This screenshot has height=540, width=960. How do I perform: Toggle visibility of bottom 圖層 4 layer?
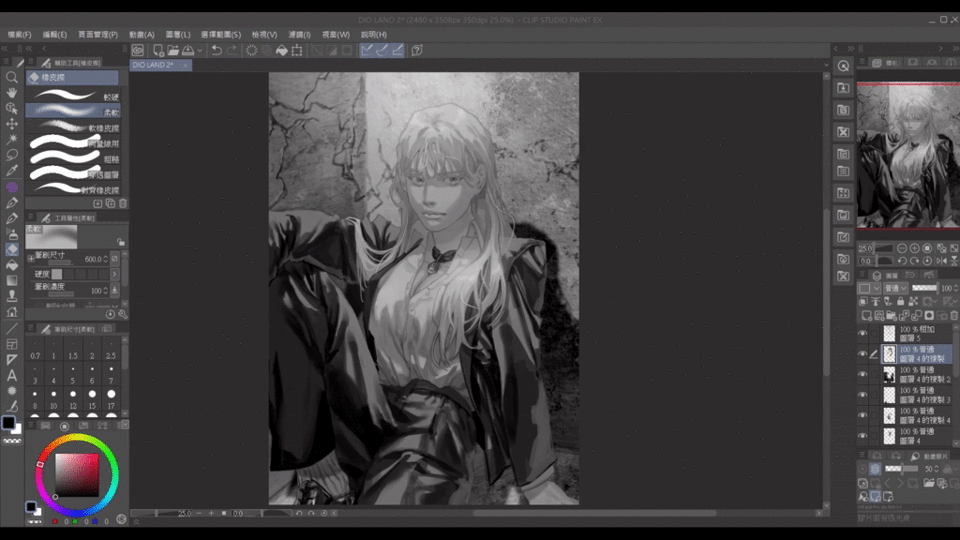(863, 436)
